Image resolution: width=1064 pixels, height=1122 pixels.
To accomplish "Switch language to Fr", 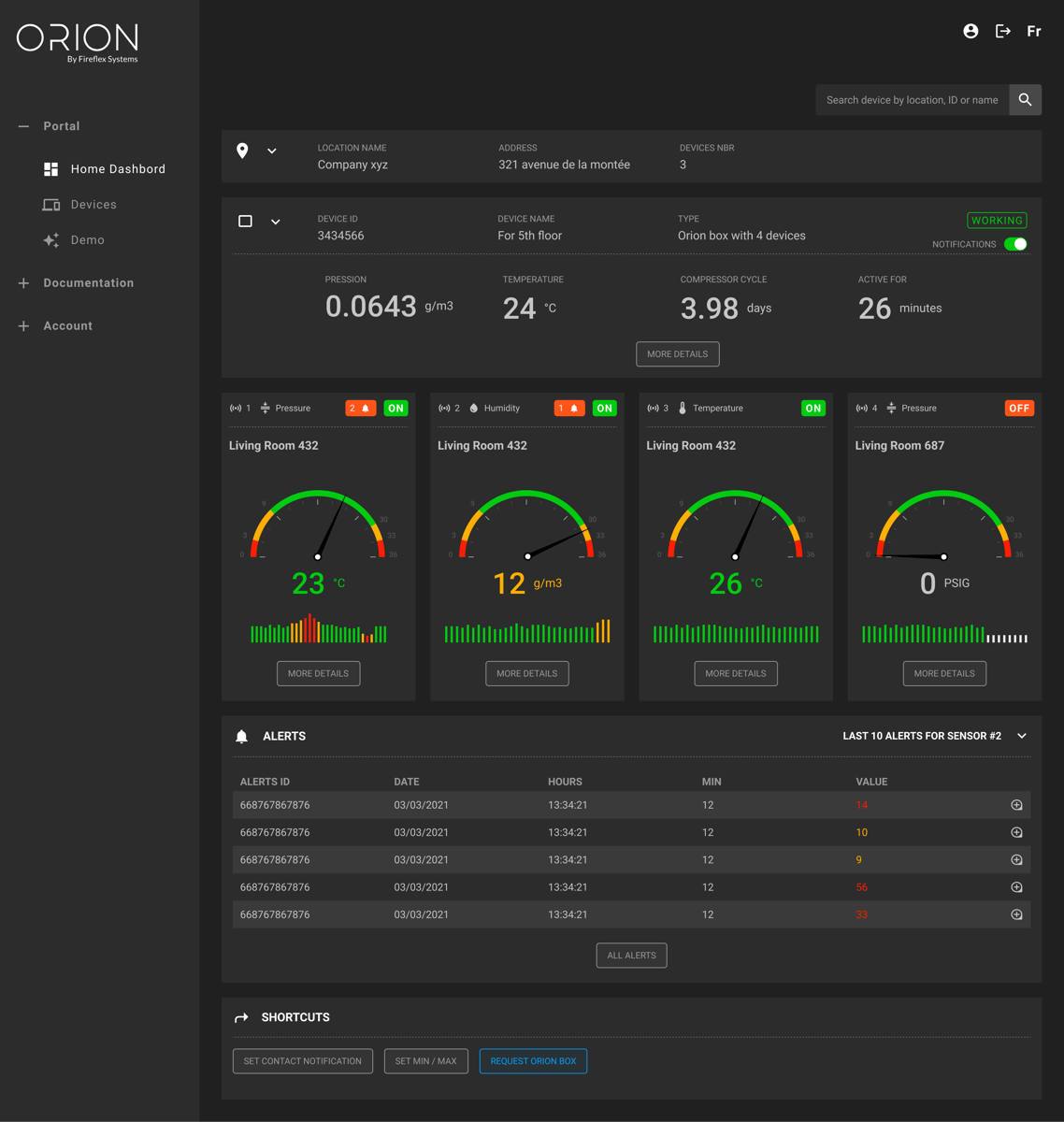I will coord(1034,31).
